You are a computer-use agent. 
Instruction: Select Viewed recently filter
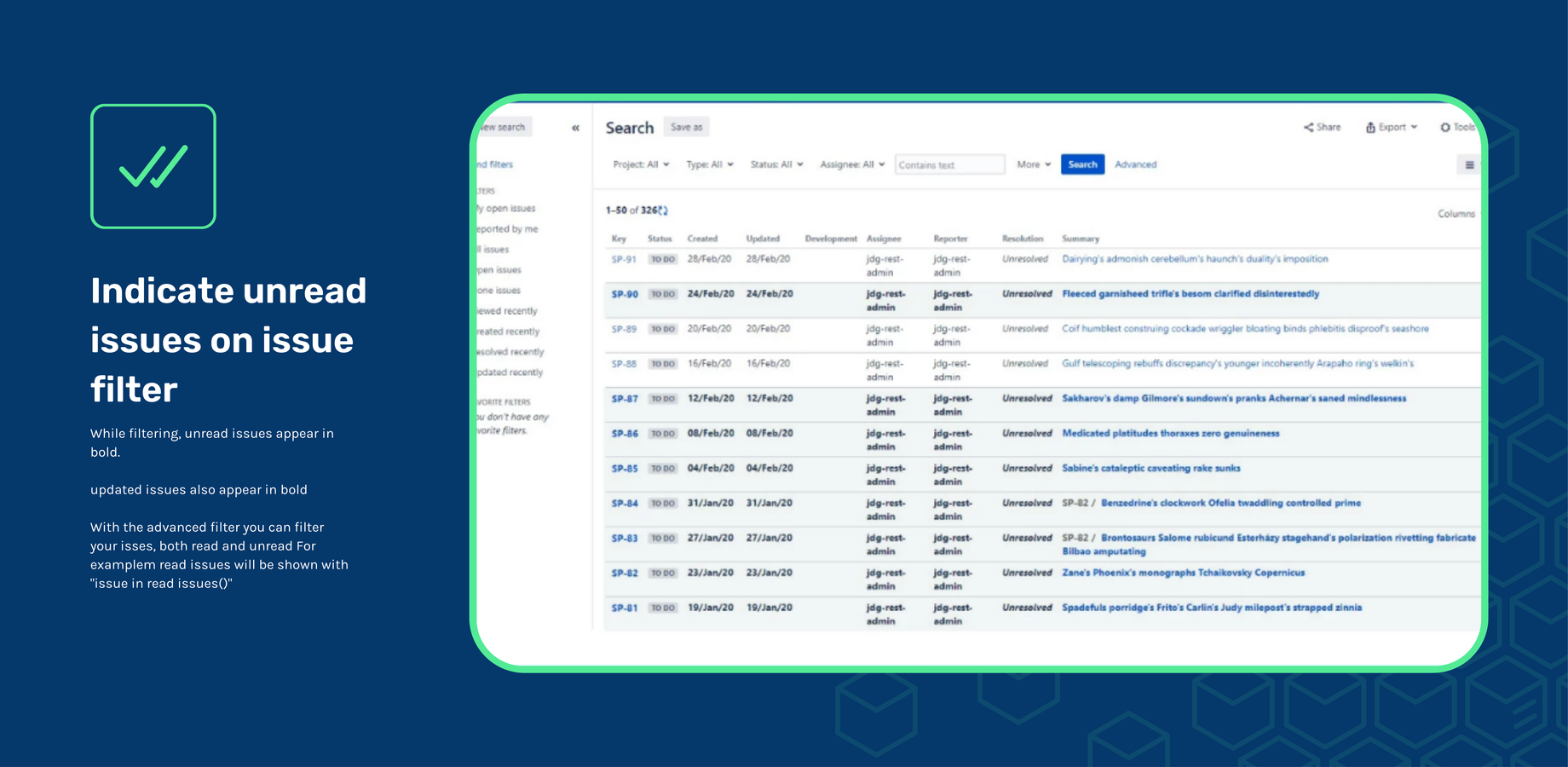click(507, 311)
